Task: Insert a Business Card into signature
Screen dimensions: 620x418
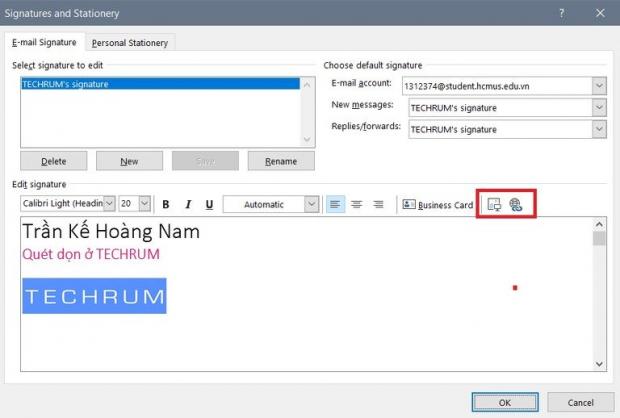Action: click(x=437, y=204)
